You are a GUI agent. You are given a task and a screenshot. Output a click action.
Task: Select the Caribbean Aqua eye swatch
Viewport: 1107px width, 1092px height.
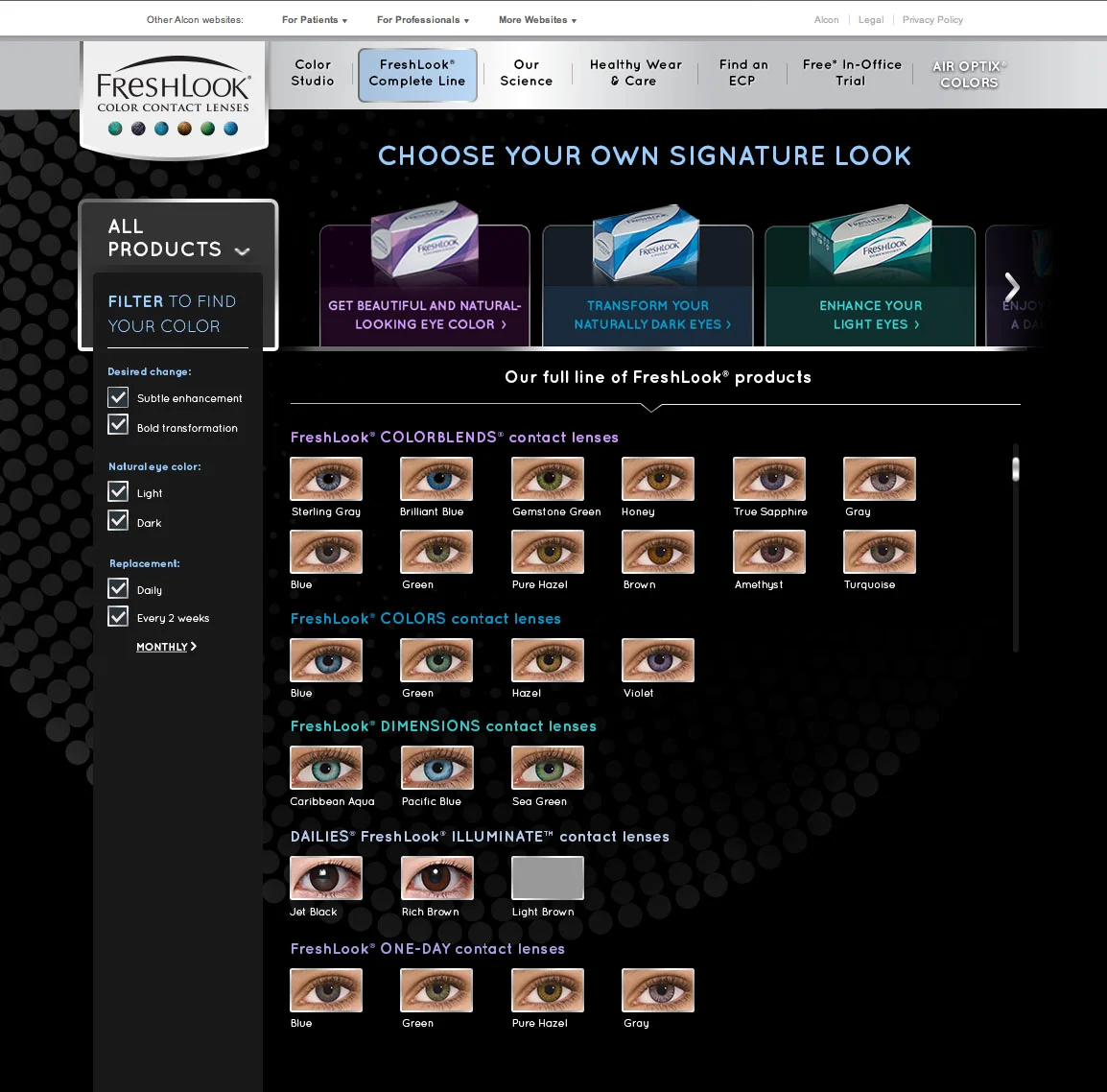pos(326,768)
